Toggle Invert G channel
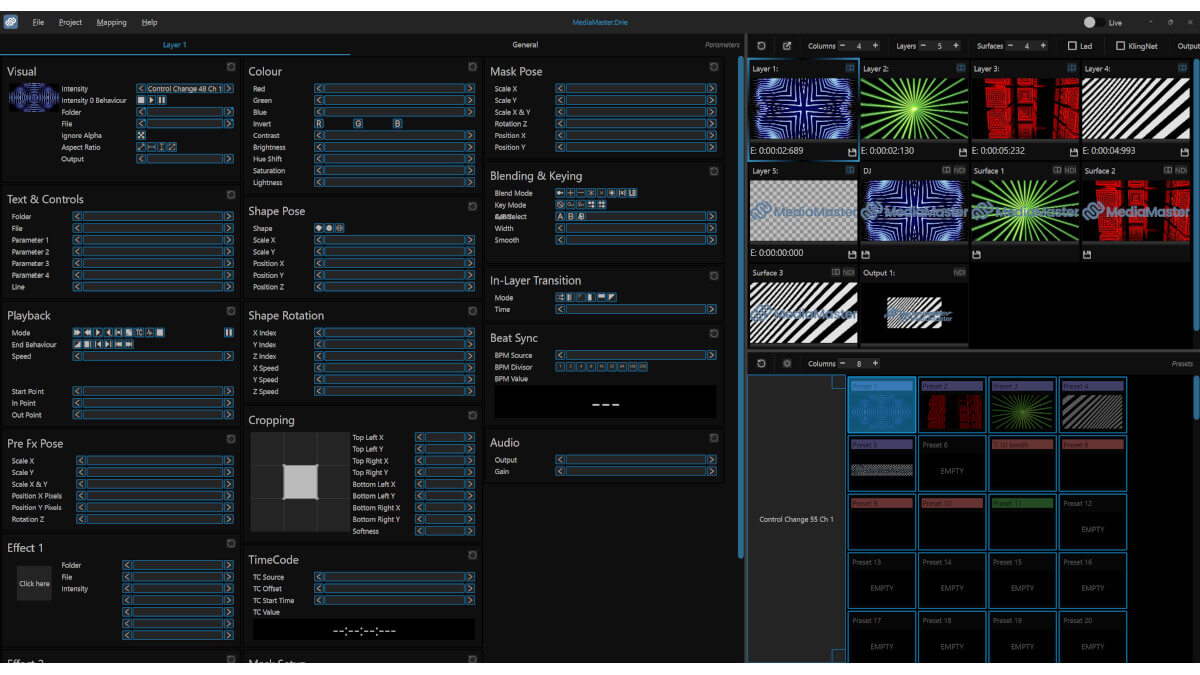The image size is (1200, 675). pos(358,123)
